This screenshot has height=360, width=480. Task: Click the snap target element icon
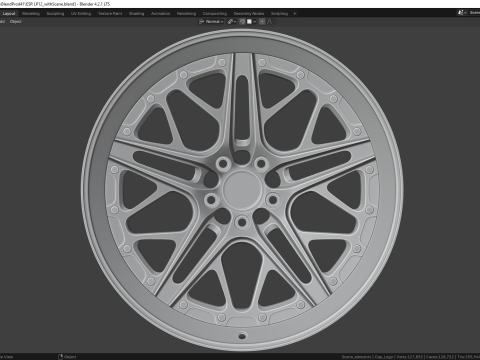pyautogui.click(x=249, y=22)
